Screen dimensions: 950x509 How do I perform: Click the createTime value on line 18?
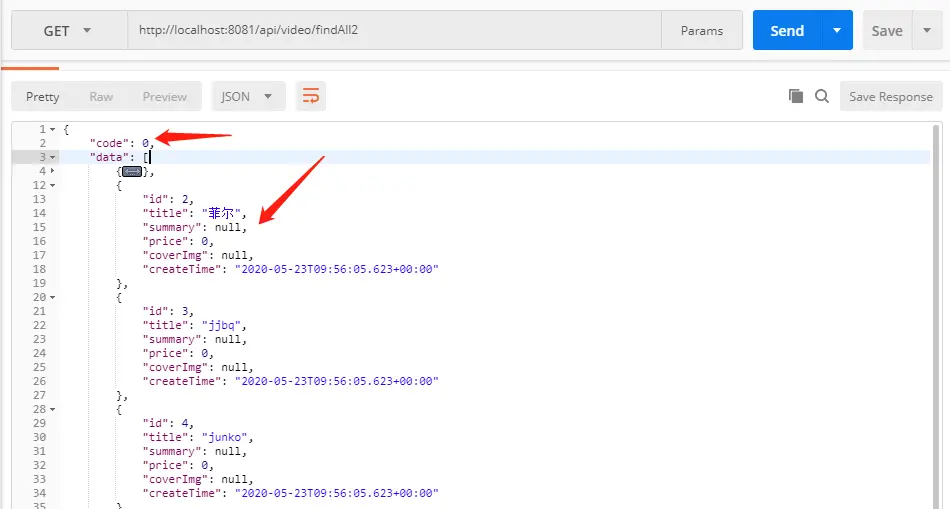point(336,269)
